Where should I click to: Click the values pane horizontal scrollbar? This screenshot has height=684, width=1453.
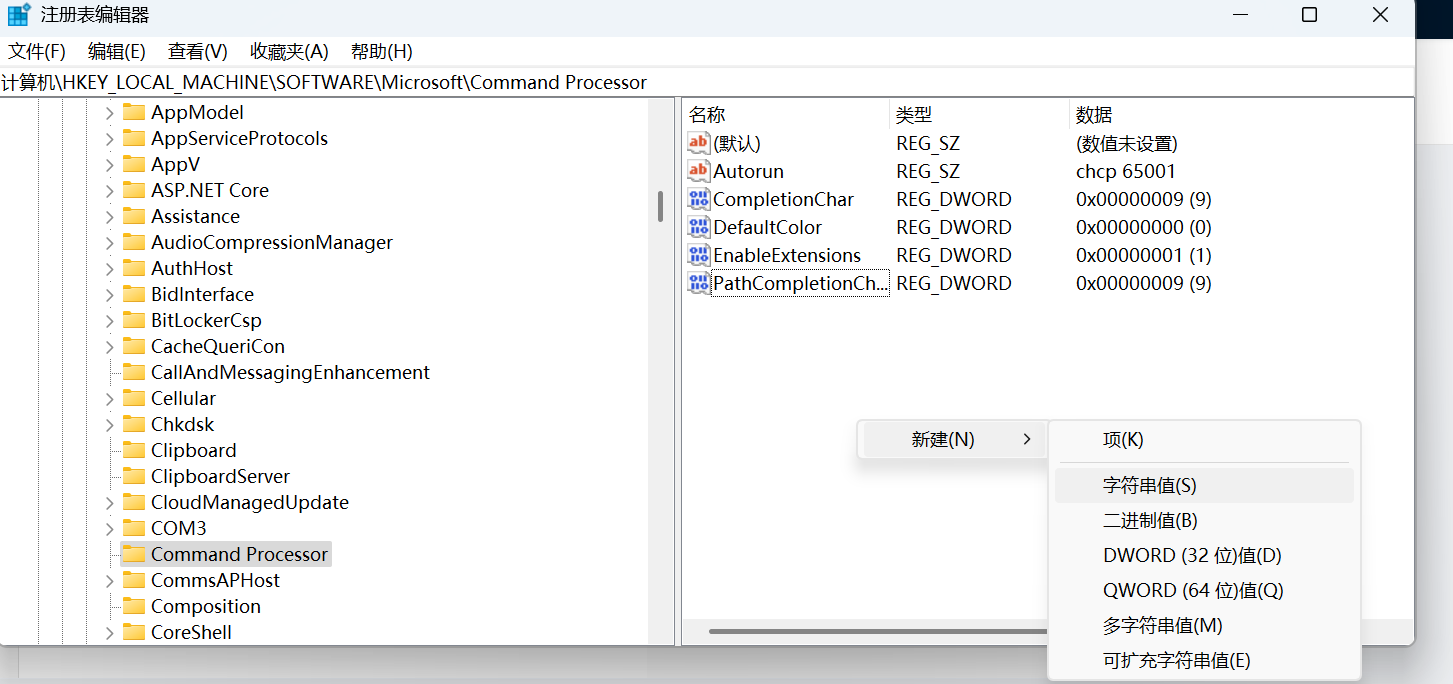(x=877, y=631)
